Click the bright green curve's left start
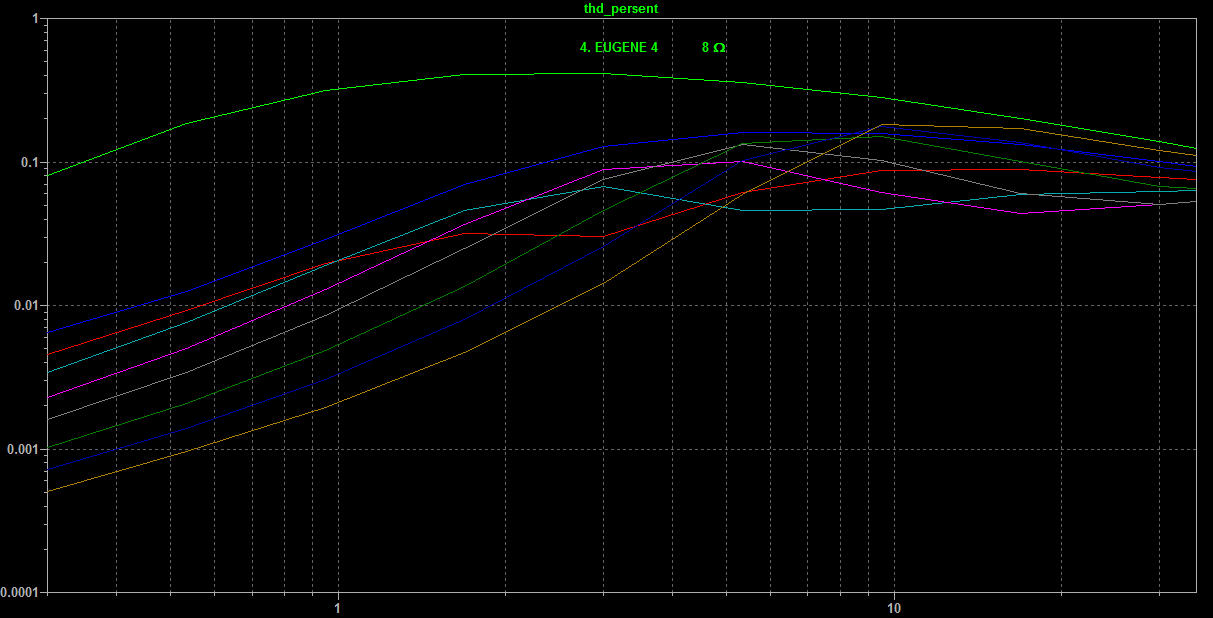The width and height of the screenshot is (1213, 618). [50, 175]
